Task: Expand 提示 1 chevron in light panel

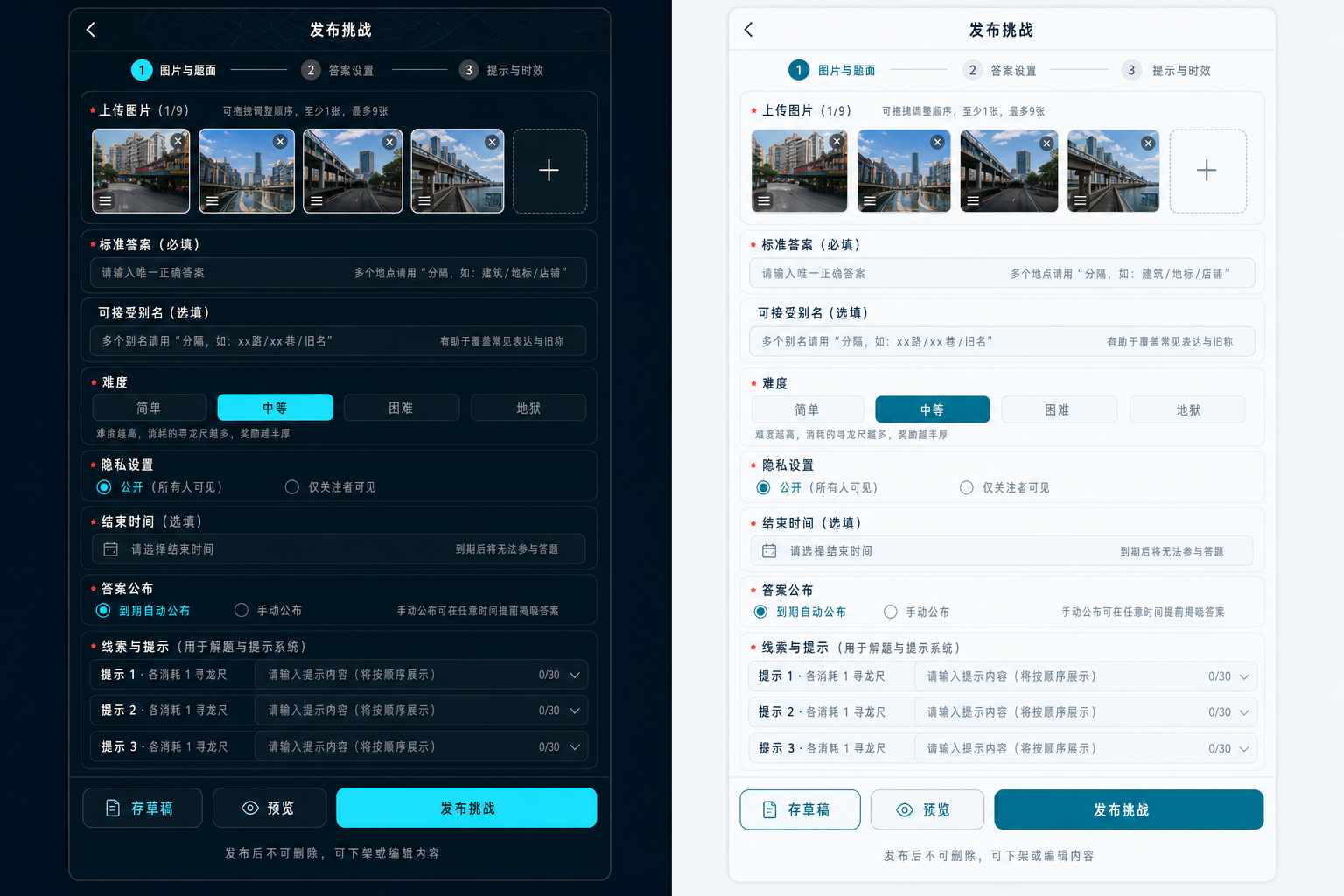Action: [x=1244, y=676]
